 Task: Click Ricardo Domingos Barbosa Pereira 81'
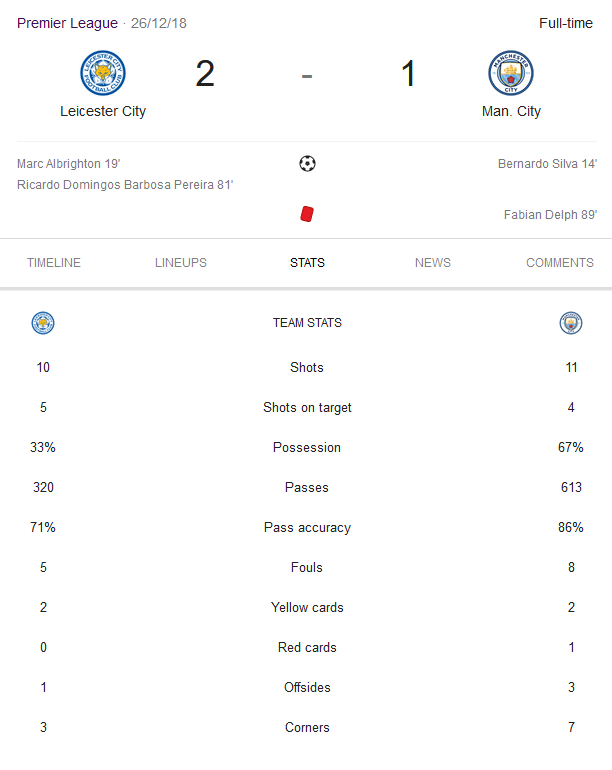point(125,185)
